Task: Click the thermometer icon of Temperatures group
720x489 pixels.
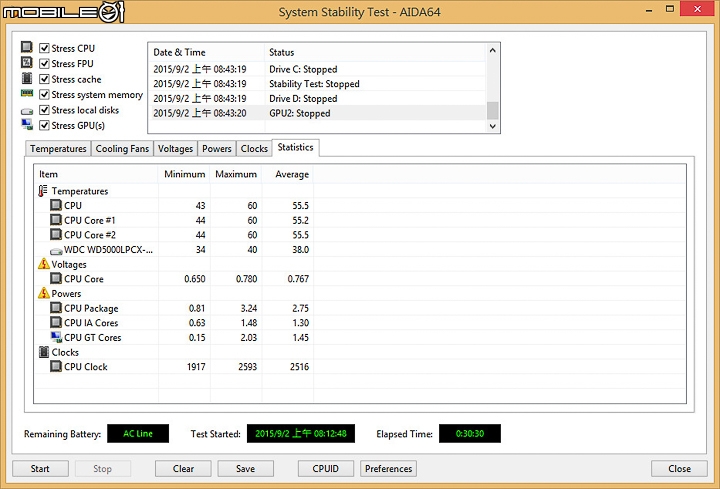Action: click(43, 191)
